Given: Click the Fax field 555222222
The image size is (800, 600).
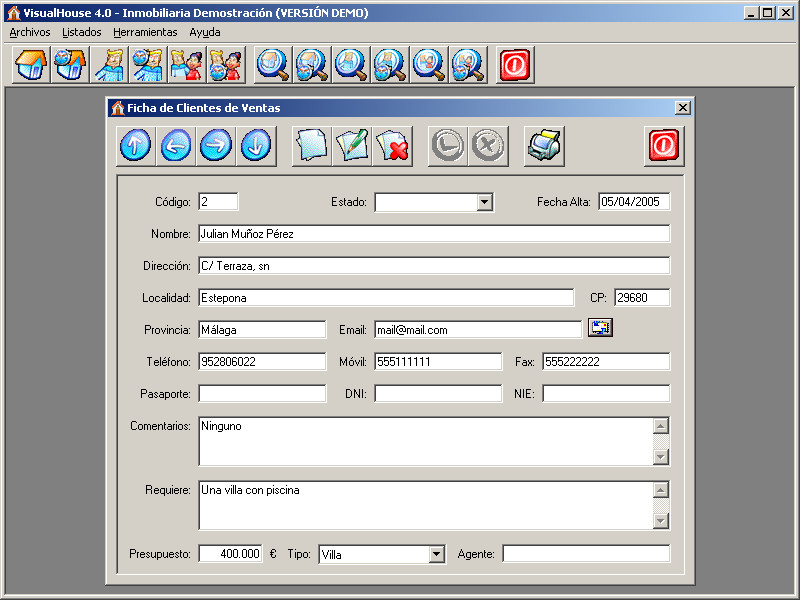Looking at the screenshot, I should click(606, 362).
